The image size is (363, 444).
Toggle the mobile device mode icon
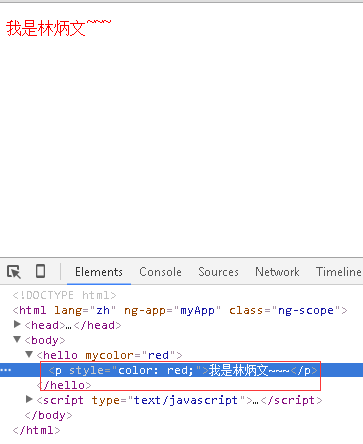(40, 271)
